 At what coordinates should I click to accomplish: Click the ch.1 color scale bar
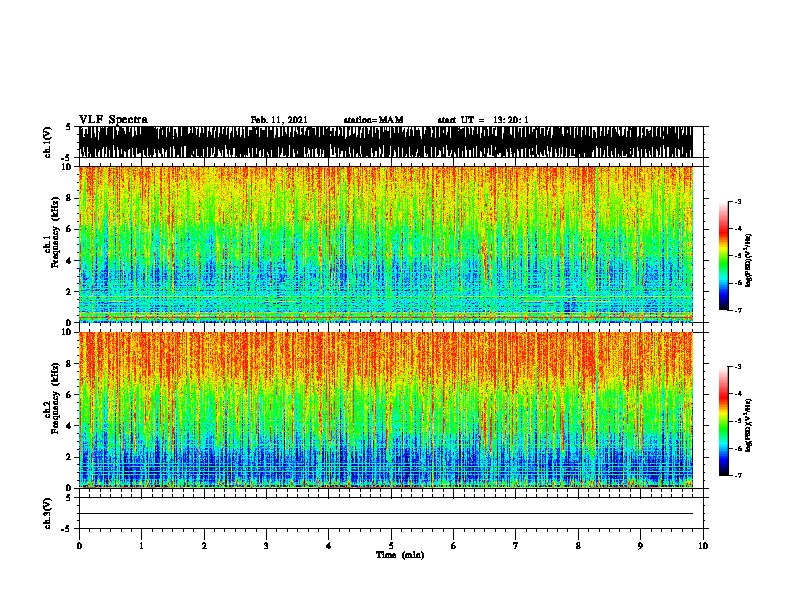(723, 256)
